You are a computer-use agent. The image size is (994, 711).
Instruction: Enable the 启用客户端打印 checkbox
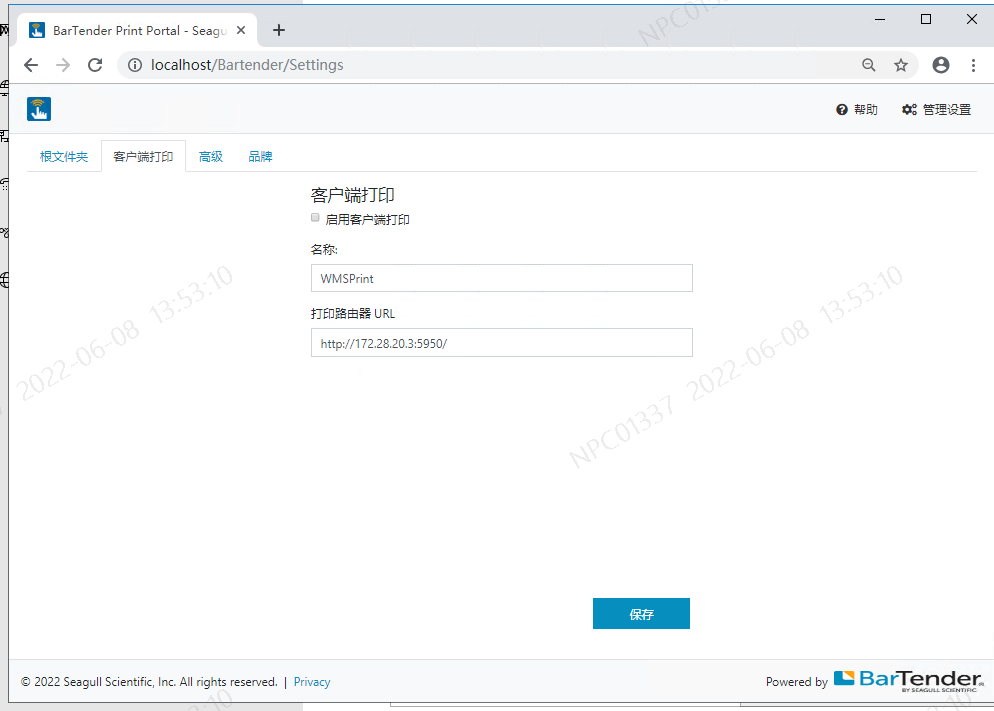[314, 217]
